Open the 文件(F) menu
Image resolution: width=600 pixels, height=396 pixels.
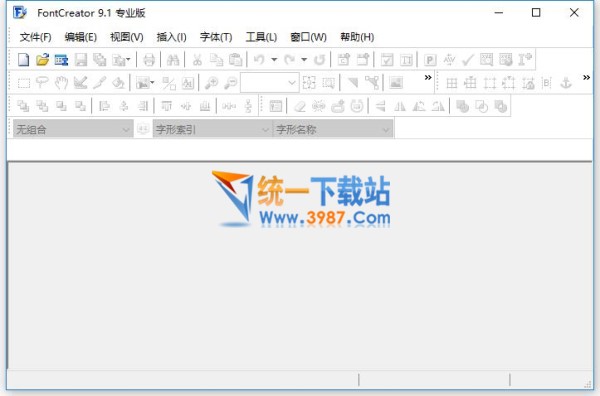[36, 37]
